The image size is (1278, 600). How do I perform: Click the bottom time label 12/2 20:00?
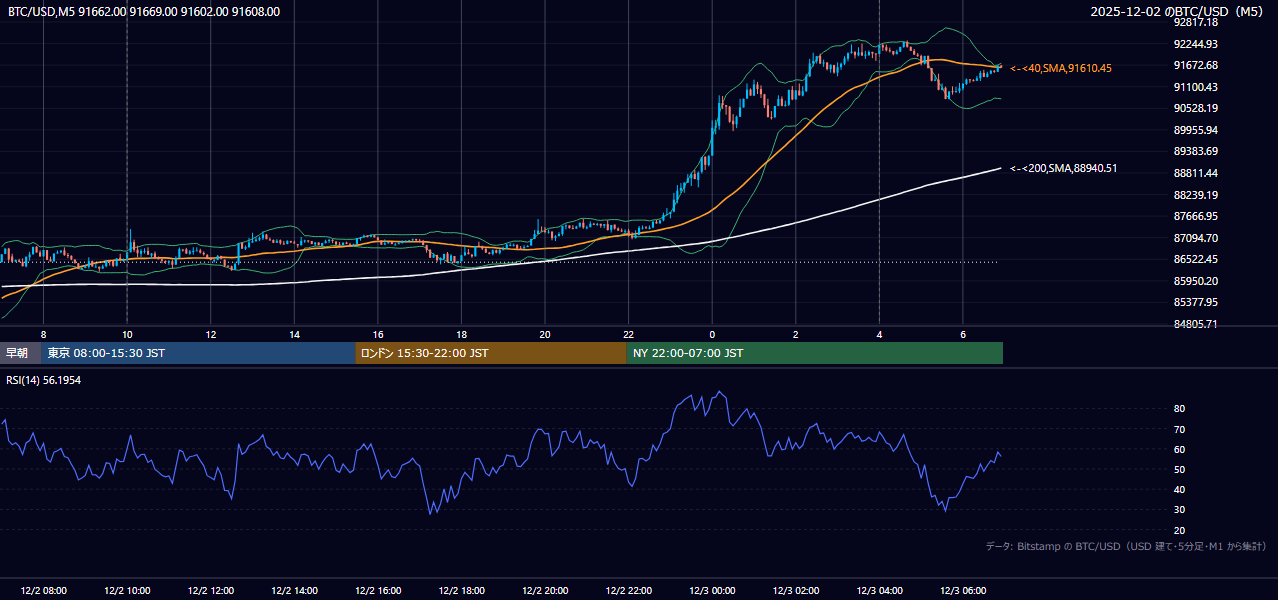tap(545, 591)
